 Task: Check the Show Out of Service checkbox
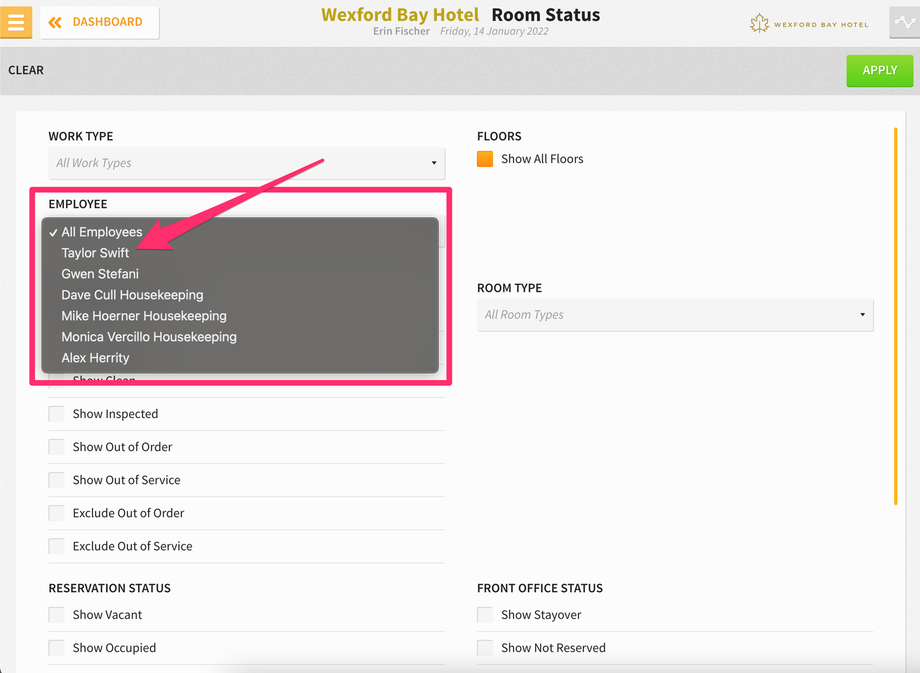pos(56,480)
